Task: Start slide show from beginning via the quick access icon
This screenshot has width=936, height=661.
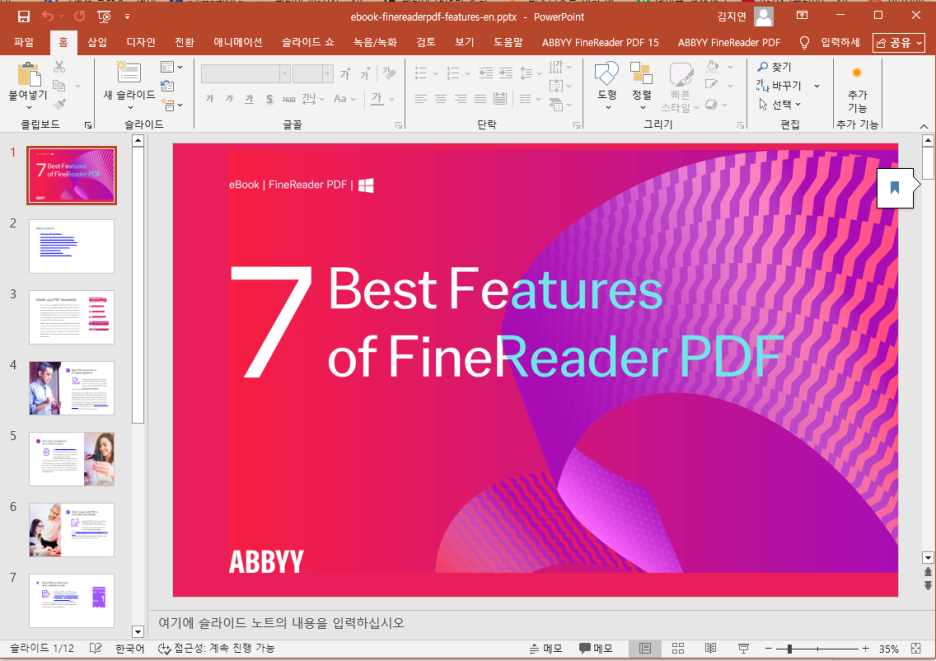Action: (104, 17)
